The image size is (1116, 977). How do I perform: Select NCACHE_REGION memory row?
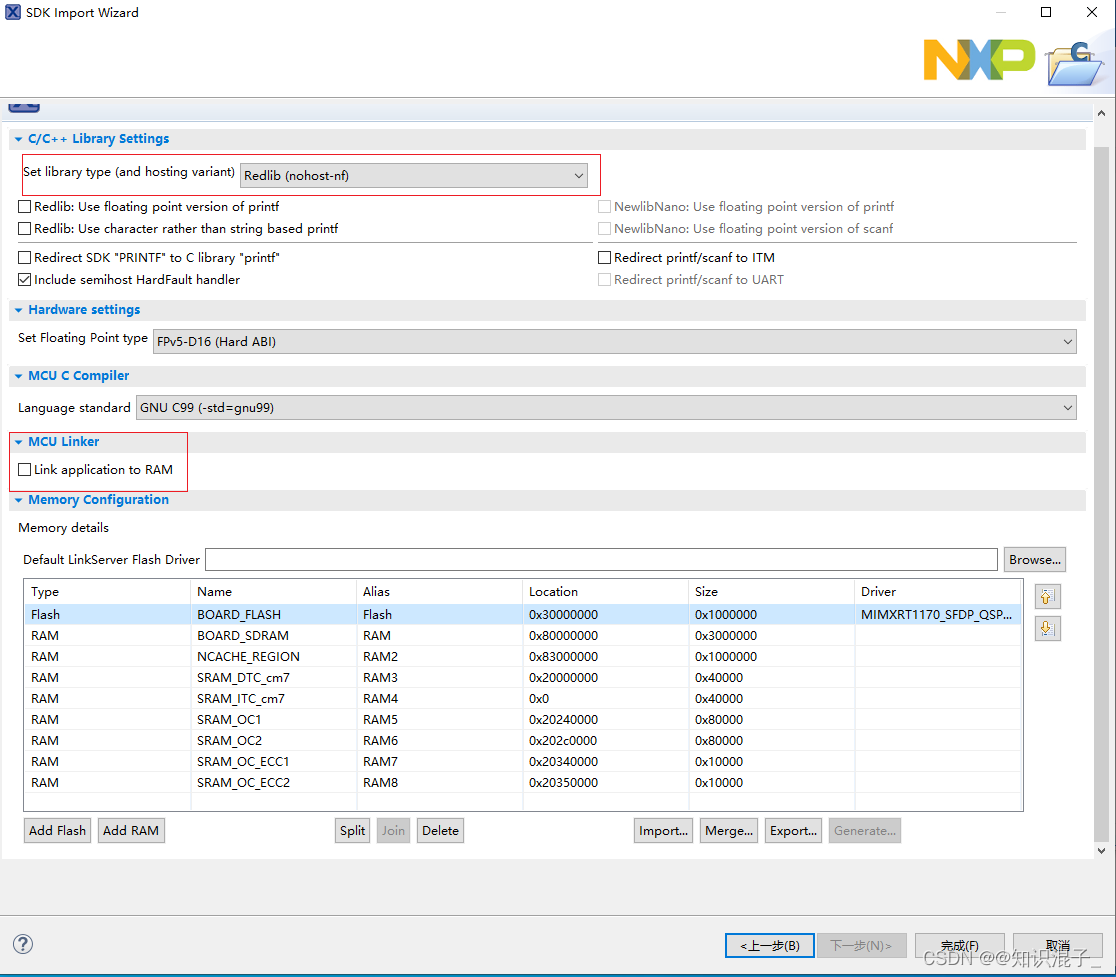(x=523, y=656)
